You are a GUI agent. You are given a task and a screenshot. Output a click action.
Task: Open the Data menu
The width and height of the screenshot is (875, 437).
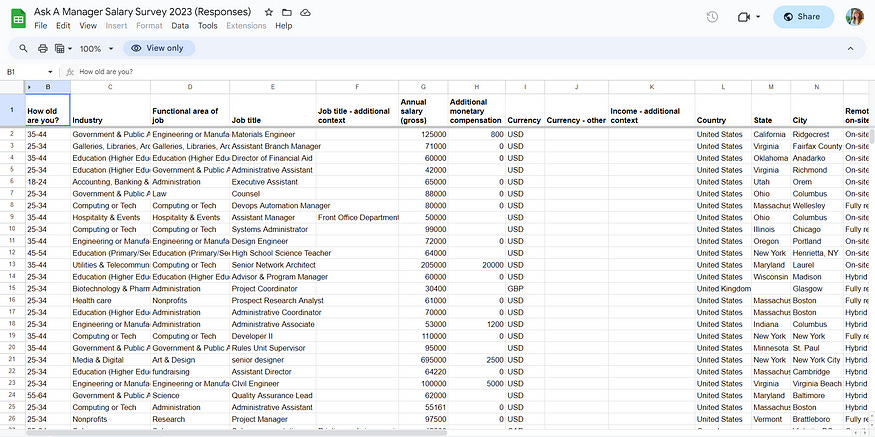pos(180,25)
